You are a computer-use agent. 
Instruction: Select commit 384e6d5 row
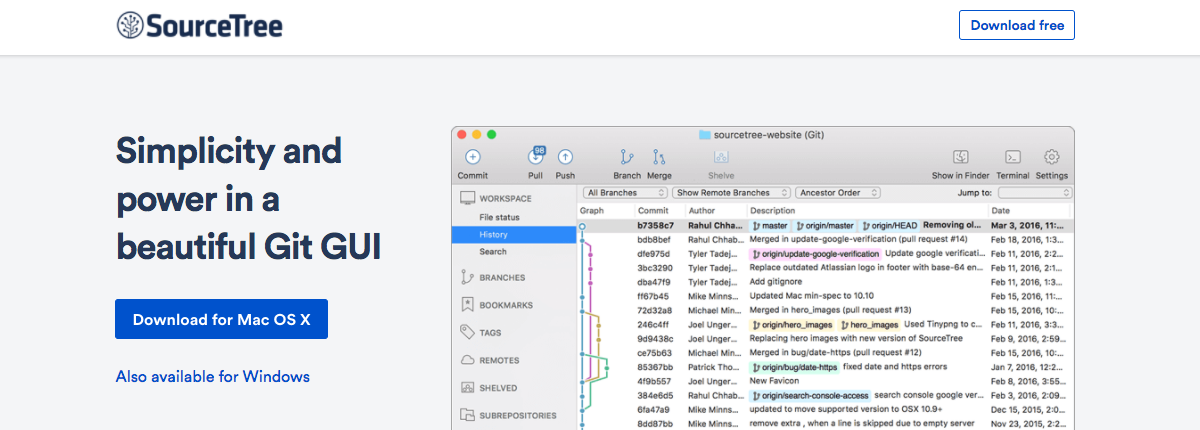point(825,395)
